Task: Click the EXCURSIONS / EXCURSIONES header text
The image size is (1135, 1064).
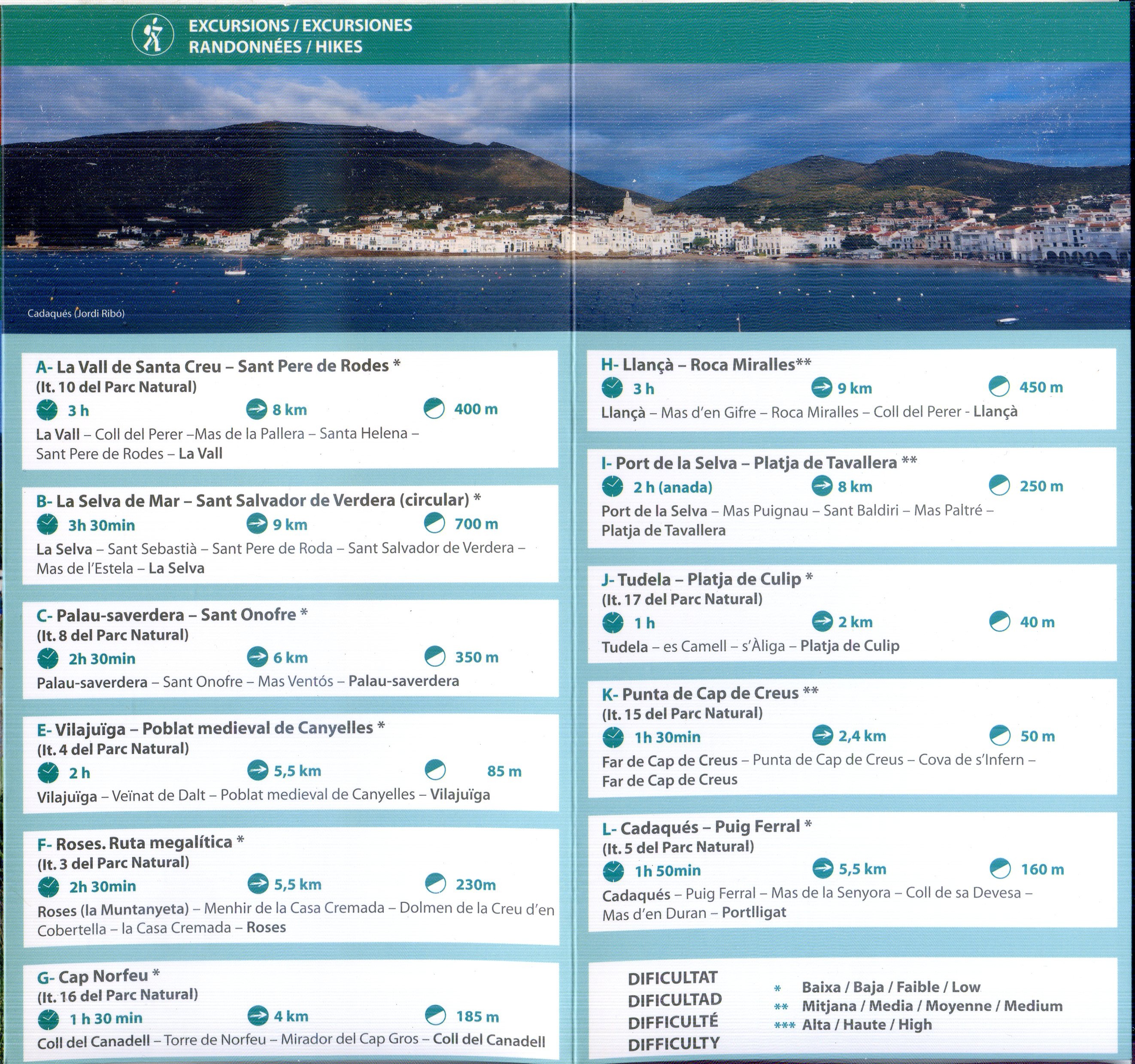Action: 300,26
